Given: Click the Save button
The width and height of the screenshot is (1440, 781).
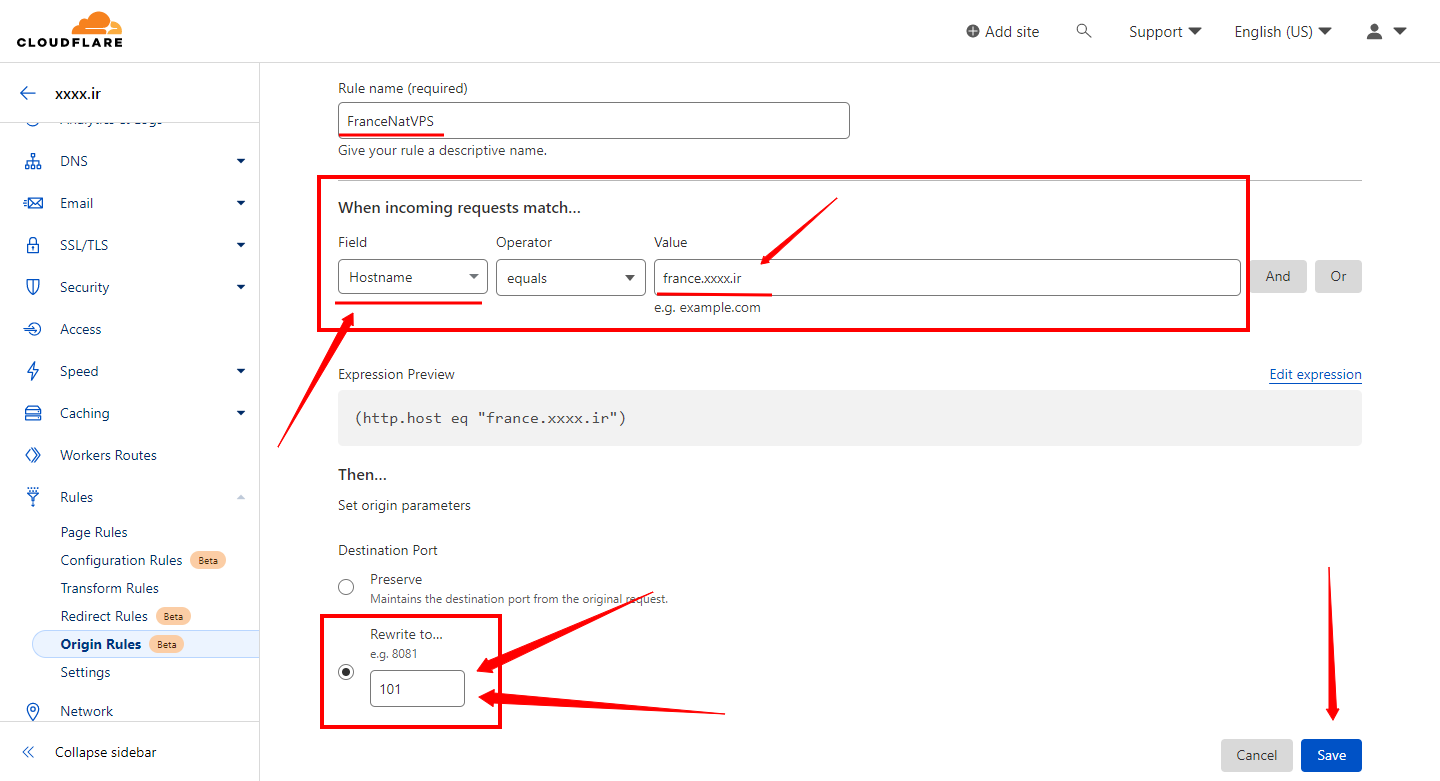Looking at the screenshot, I should [1331, 755].
